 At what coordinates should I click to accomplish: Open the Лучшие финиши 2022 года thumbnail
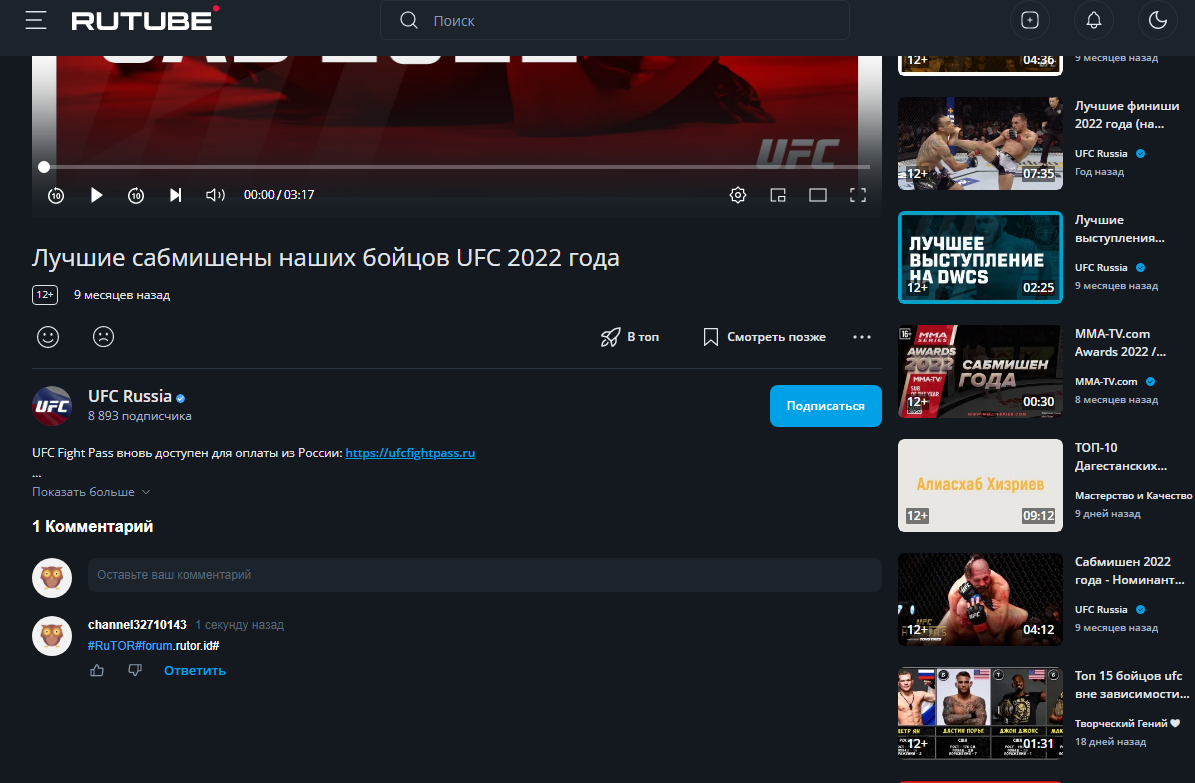980,143
